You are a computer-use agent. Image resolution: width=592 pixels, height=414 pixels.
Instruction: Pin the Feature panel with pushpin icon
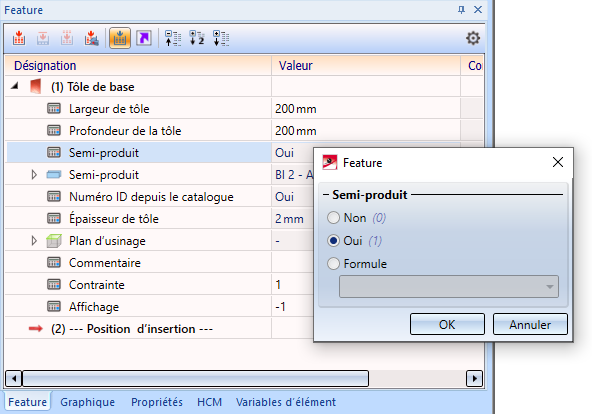point(461,10)
